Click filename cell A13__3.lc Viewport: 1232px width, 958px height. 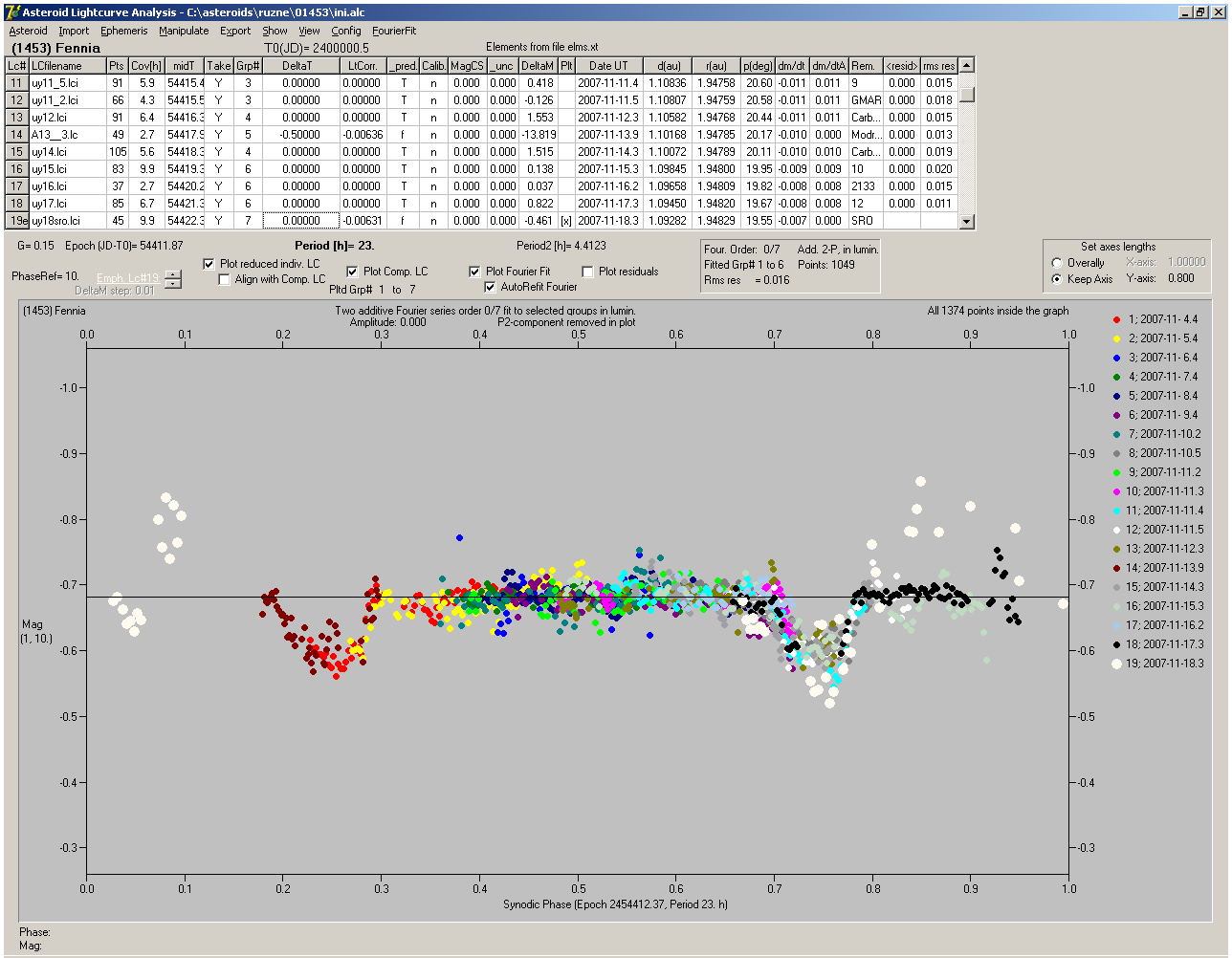pos(67,135)
